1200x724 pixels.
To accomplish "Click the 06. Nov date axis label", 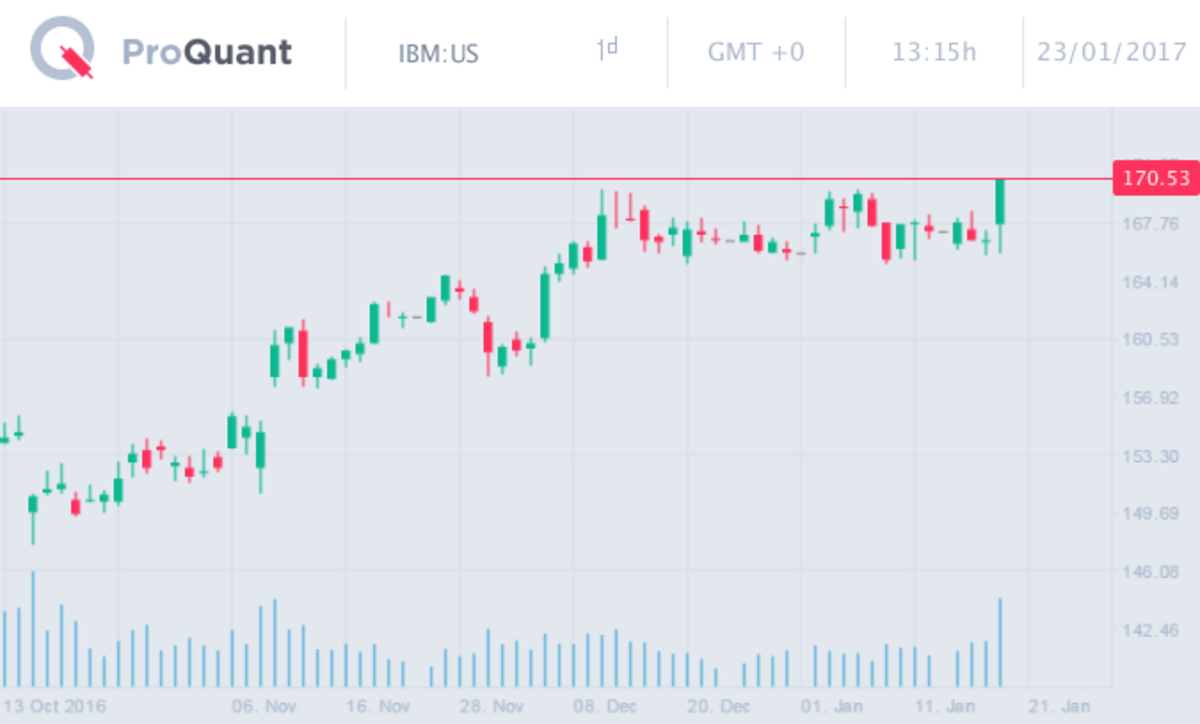I will 264,706.
